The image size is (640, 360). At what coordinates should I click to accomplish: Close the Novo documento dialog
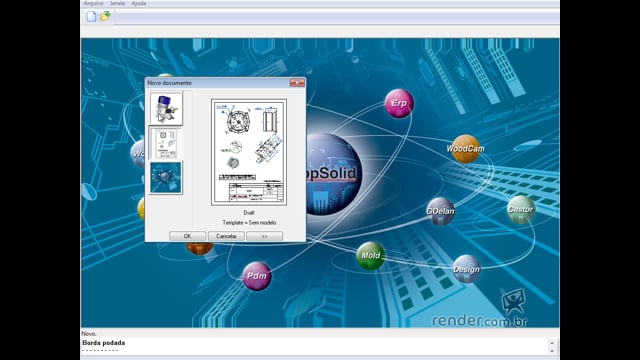click(297, 83)
